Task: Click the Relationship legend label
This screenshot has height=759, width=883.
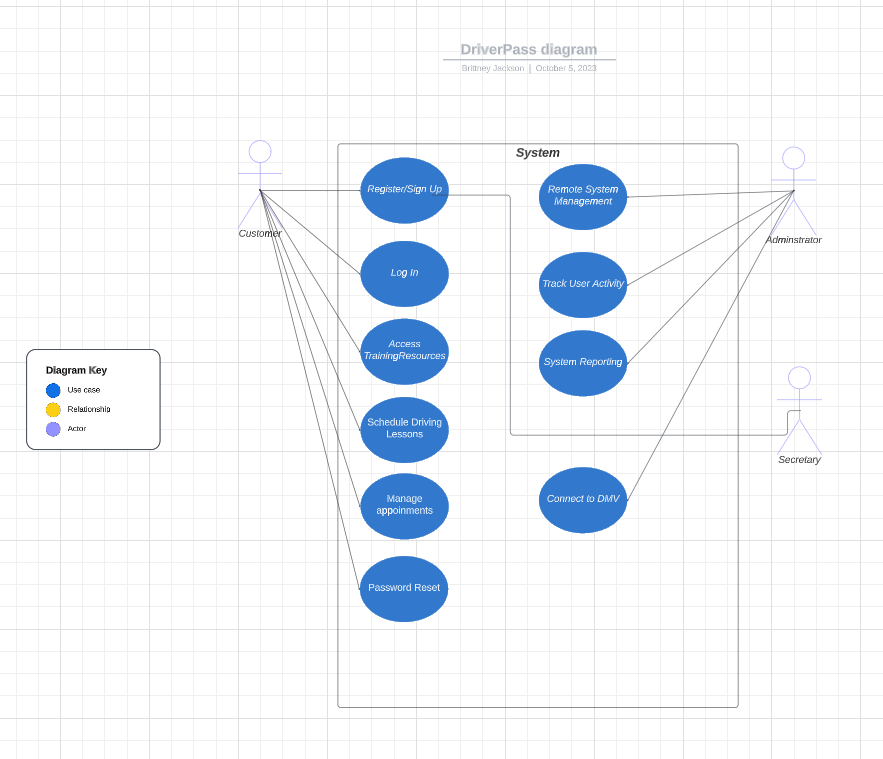Action: 89,409
